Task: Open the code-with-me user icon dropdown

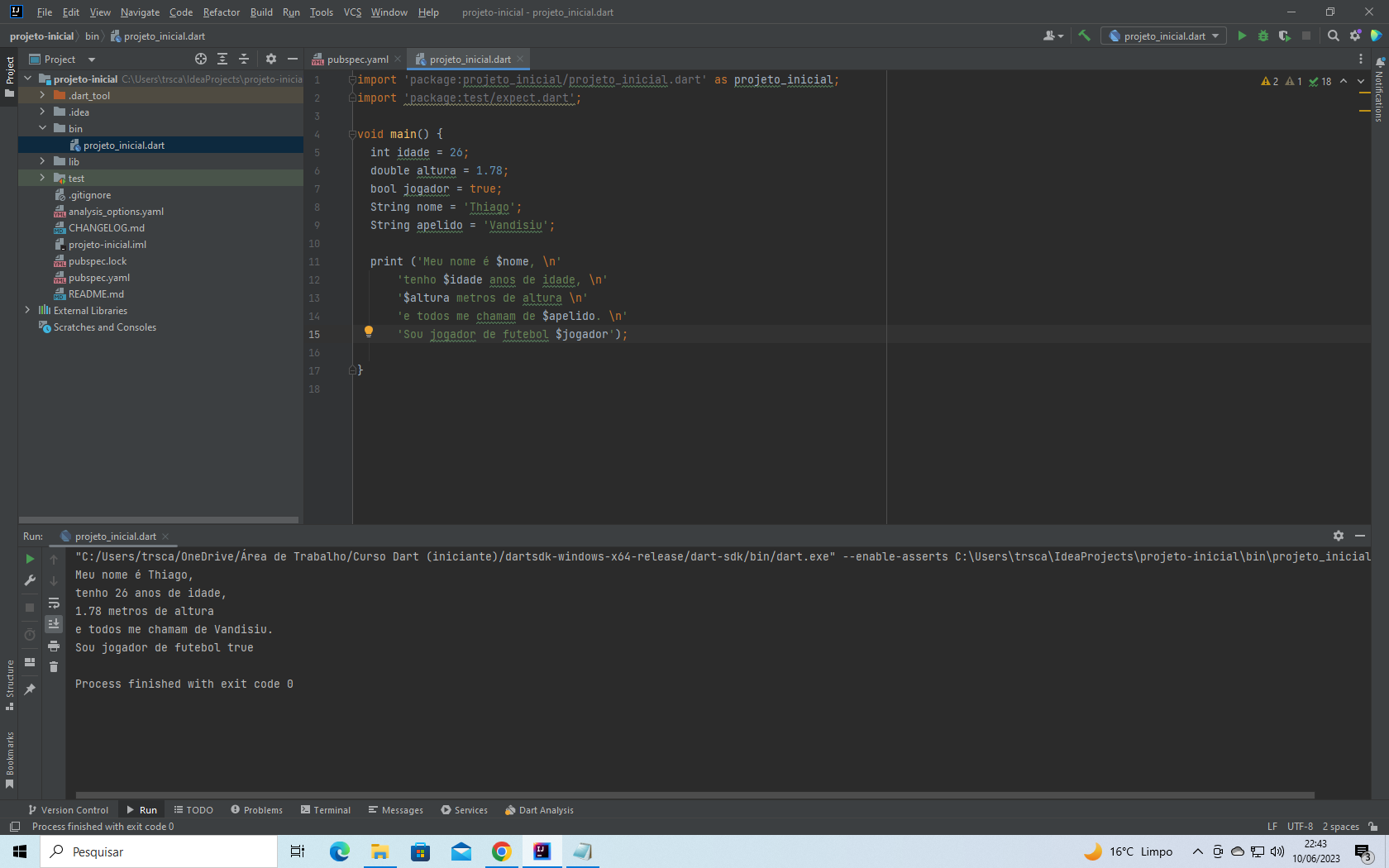Action: (x=1052, y=36)
